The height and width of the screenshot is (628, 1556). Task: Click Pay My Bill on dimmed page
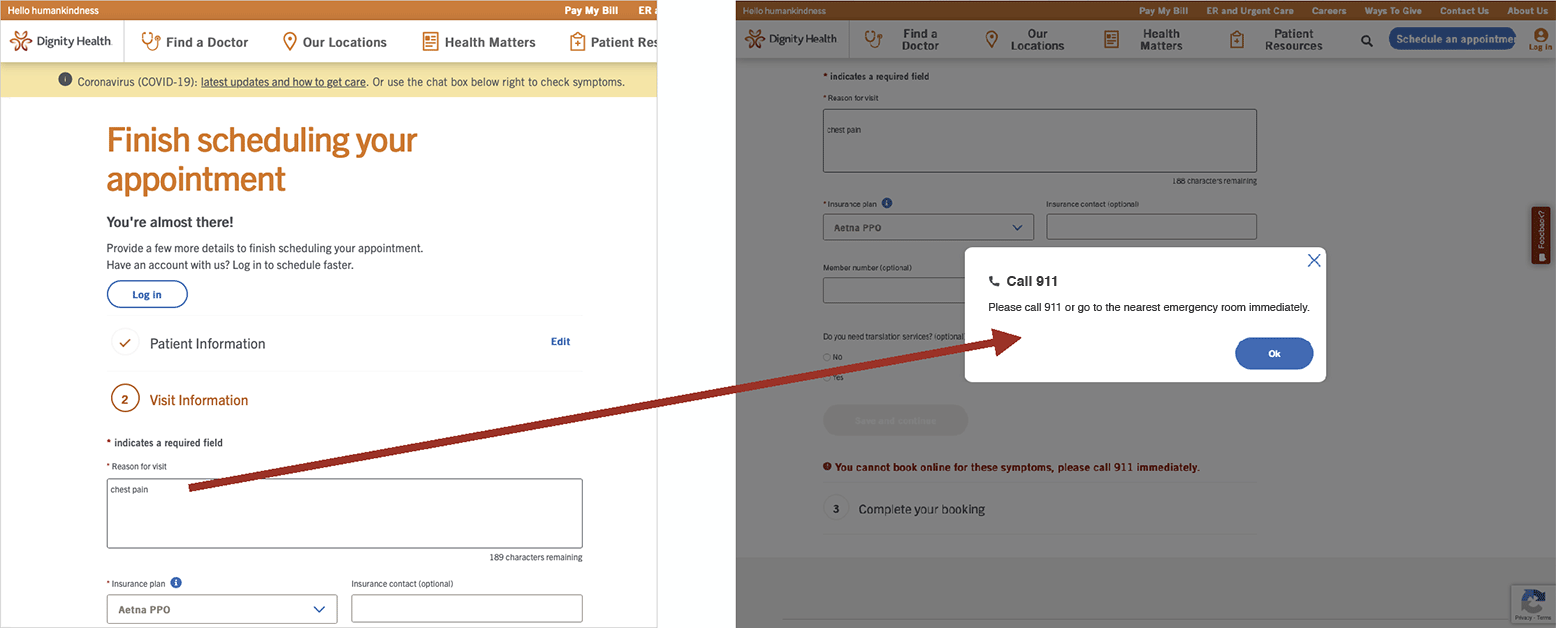[1164, 10]
